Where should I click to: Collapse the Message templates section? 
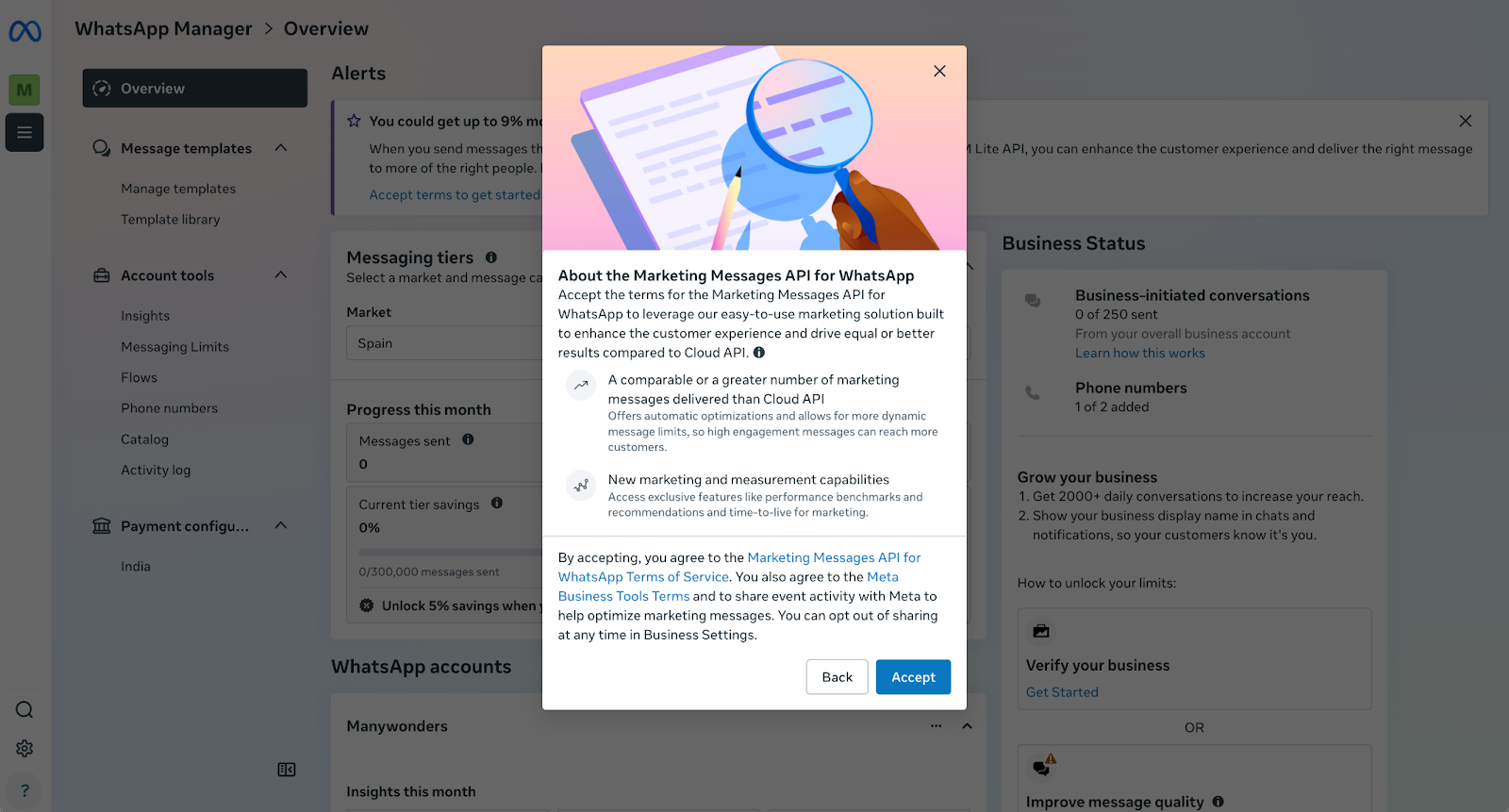[281, 148]
